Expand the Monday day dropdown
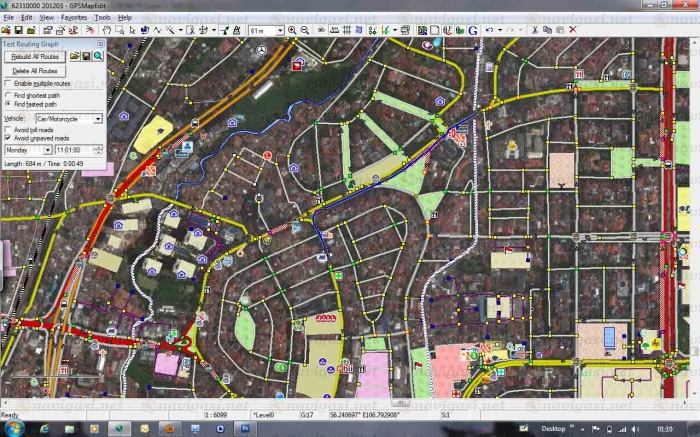This screenshot has height=437, width=700. 48,150
